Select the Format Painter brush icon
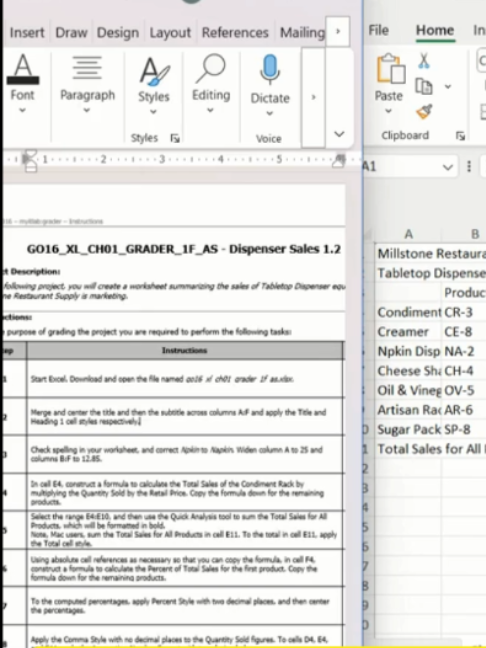Viewport: 486px width, 648px height. pyautogui.click(x=424, y=112)
